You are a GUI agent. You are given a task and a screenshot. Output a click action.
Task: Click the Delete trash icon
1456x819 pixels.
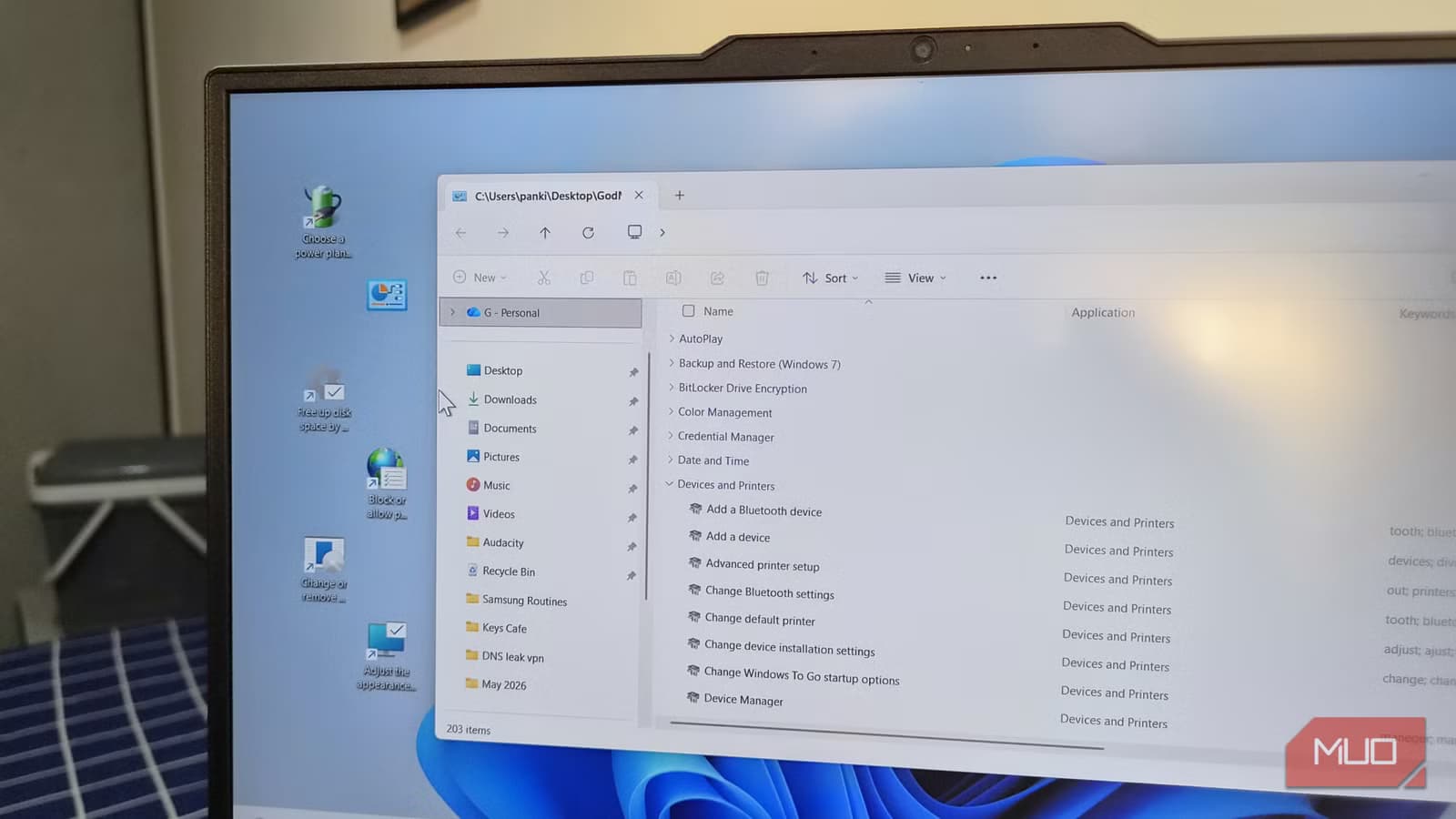[762, 278]
